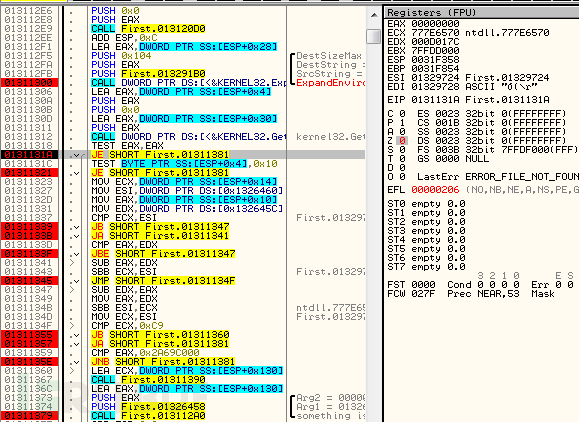
Task: Select the breakpoint address 0131135E
Action: [x=29, y=362]
